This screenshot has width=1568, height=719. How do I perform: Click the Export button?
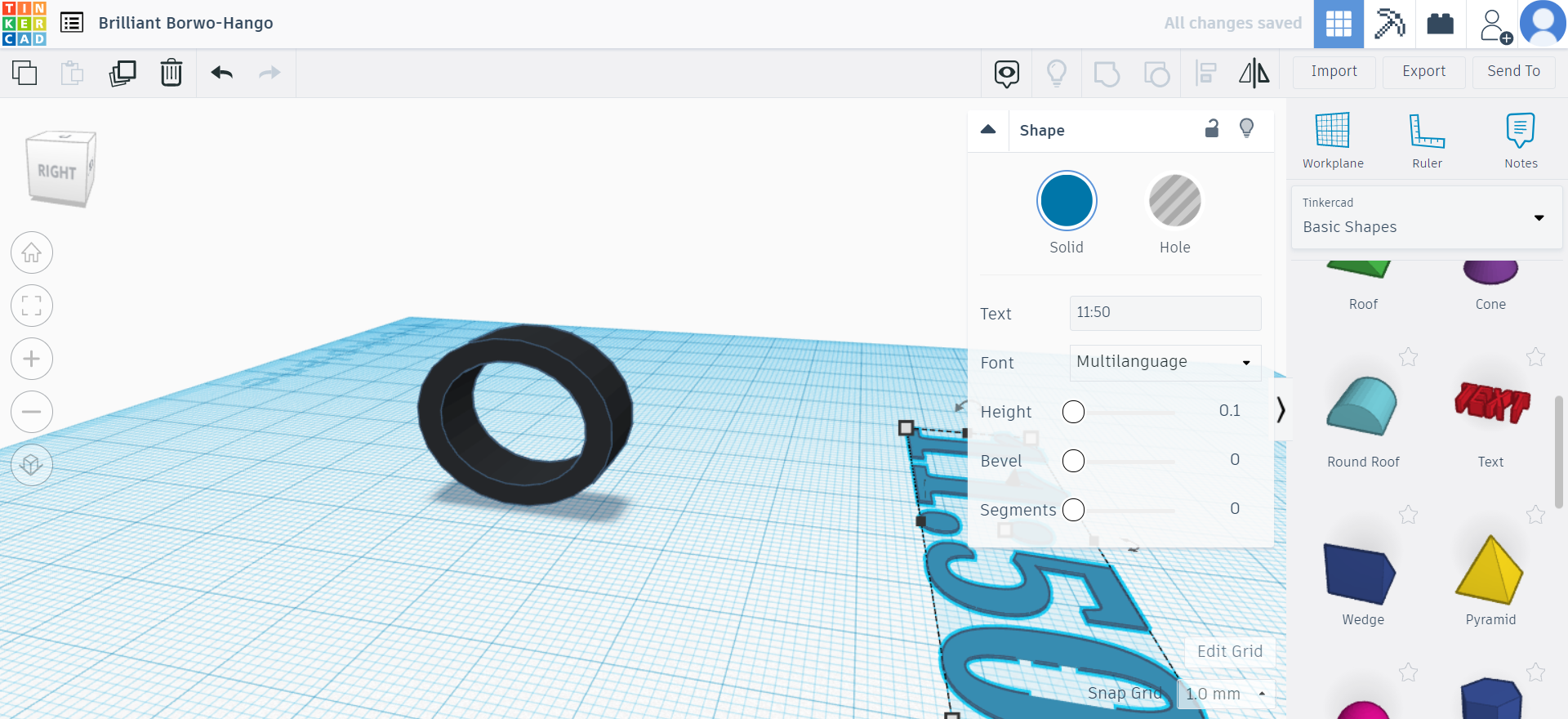click(x=1424, y=72)
